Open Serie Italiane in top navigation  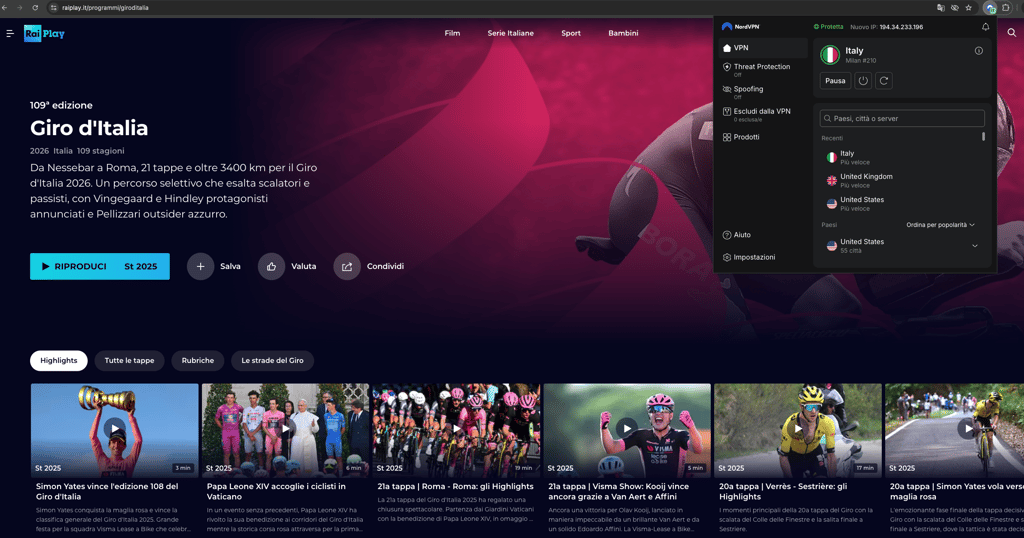(510, 33)
